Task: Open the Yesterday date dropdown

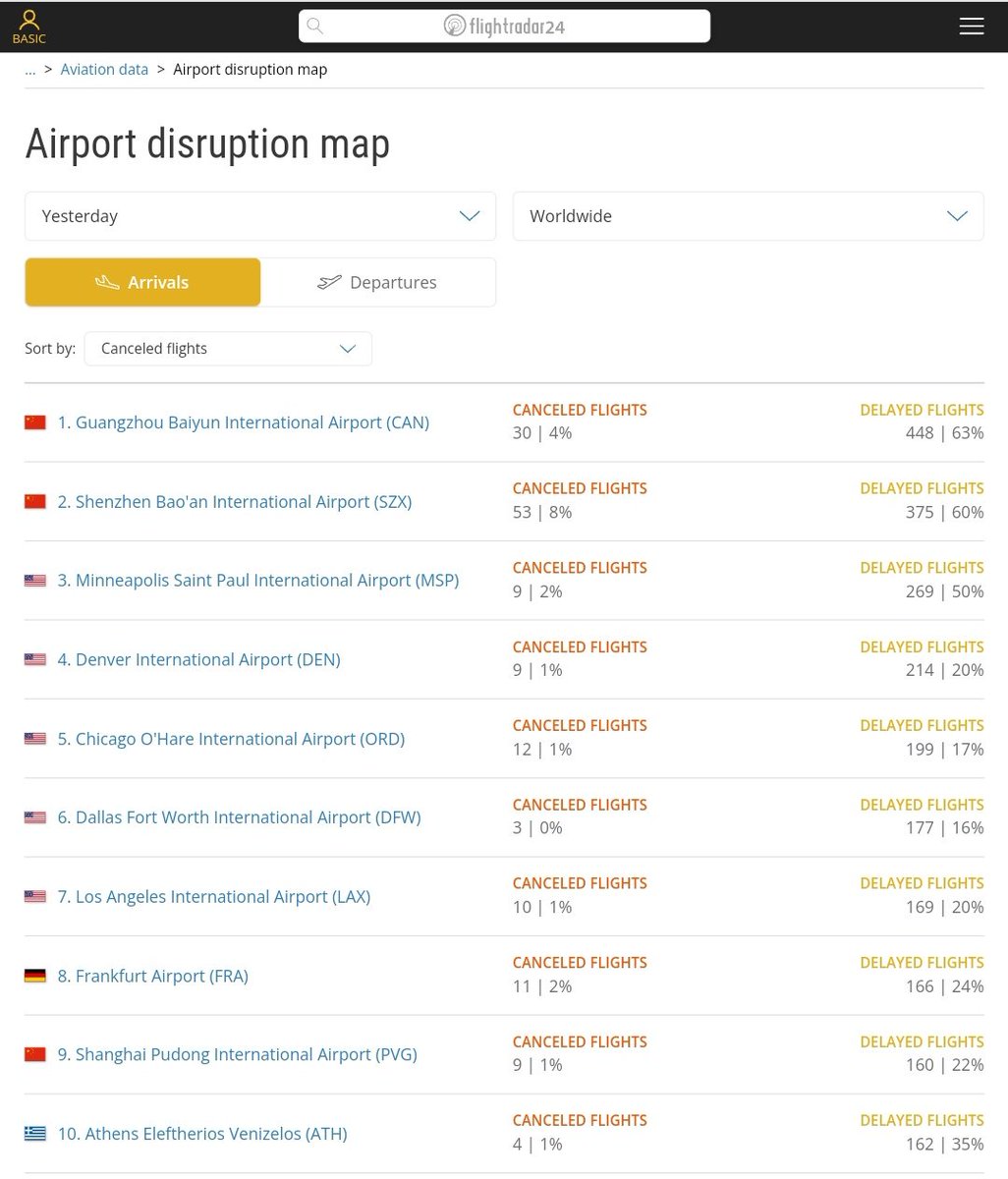Action: click(x=260, y=216)
